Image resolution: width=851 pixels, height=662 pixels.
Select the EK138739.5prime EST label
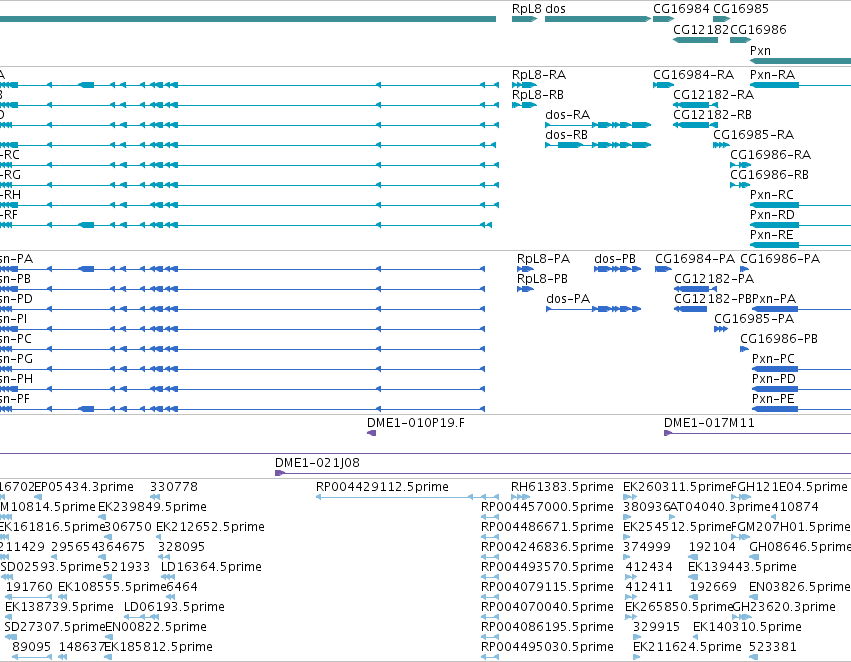[x=59, y=607]
